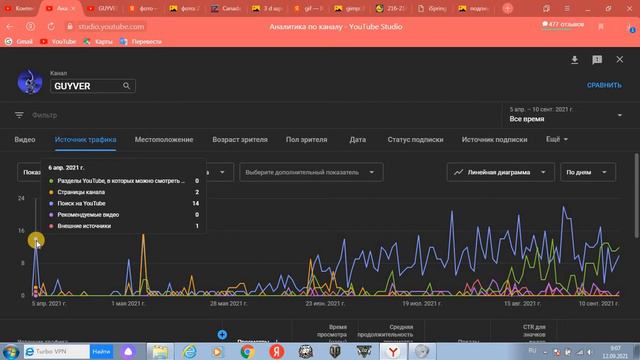Click the Найти search button in taskbar

coord(101,351)
